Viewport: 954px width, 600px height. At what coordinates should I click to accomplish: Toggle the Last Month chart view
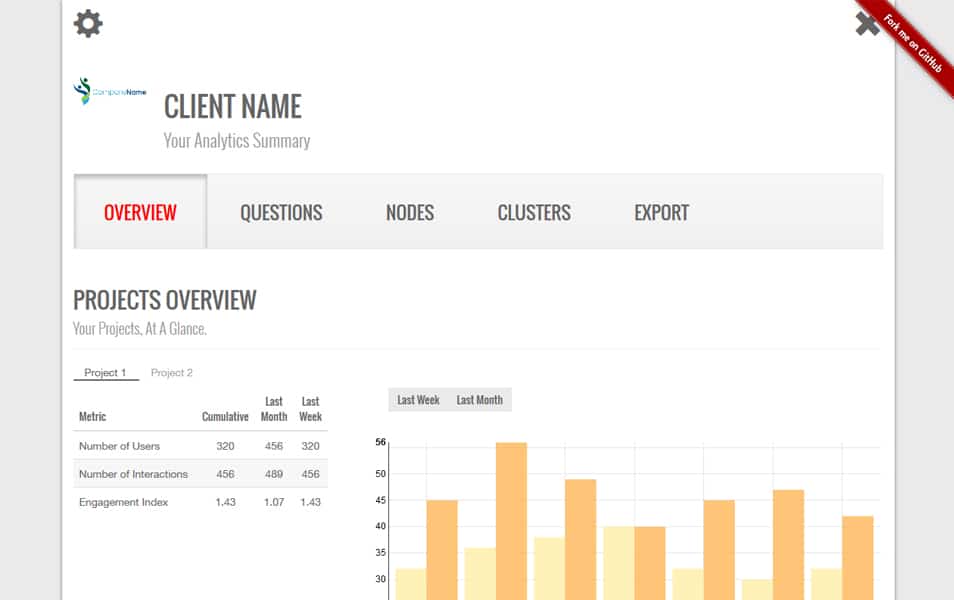pos(477,399)
